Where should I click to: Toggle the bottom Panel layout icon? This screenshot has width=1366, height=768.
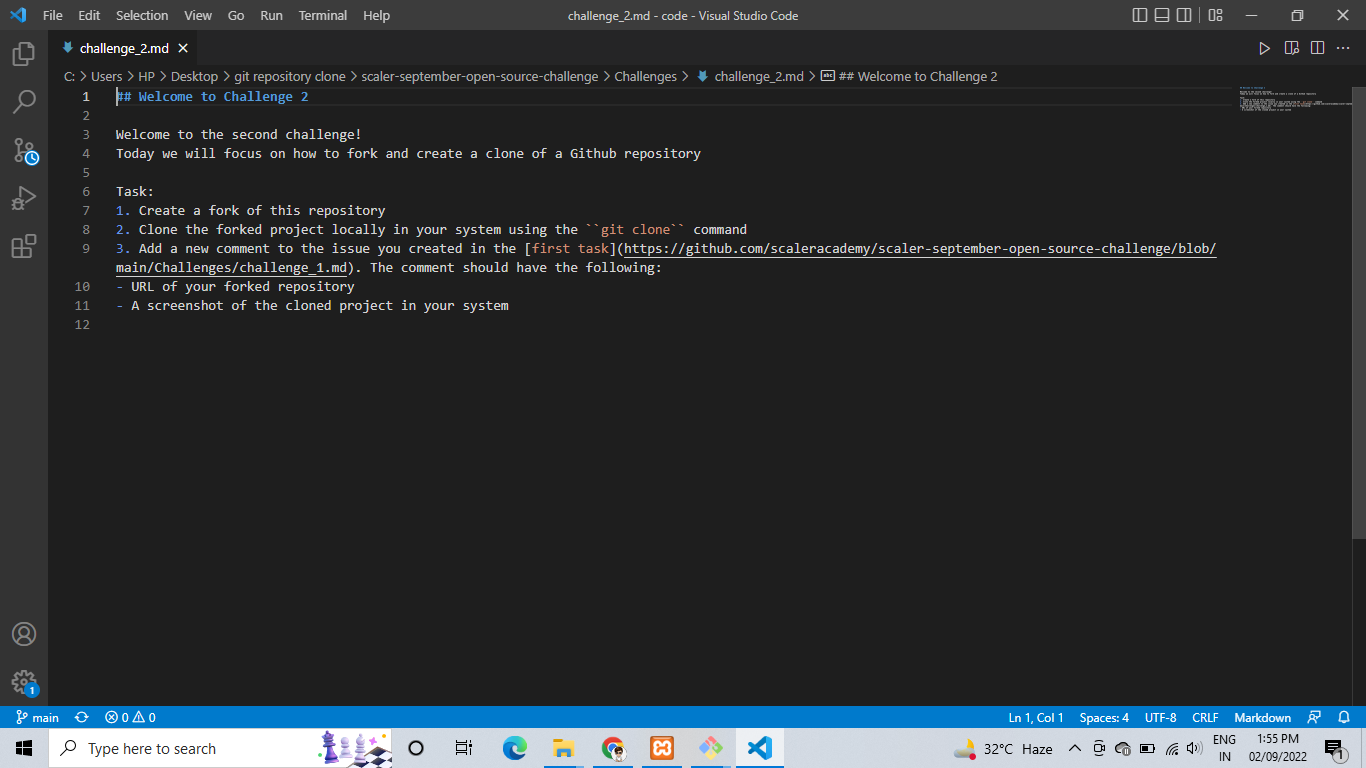point(1162,15)
